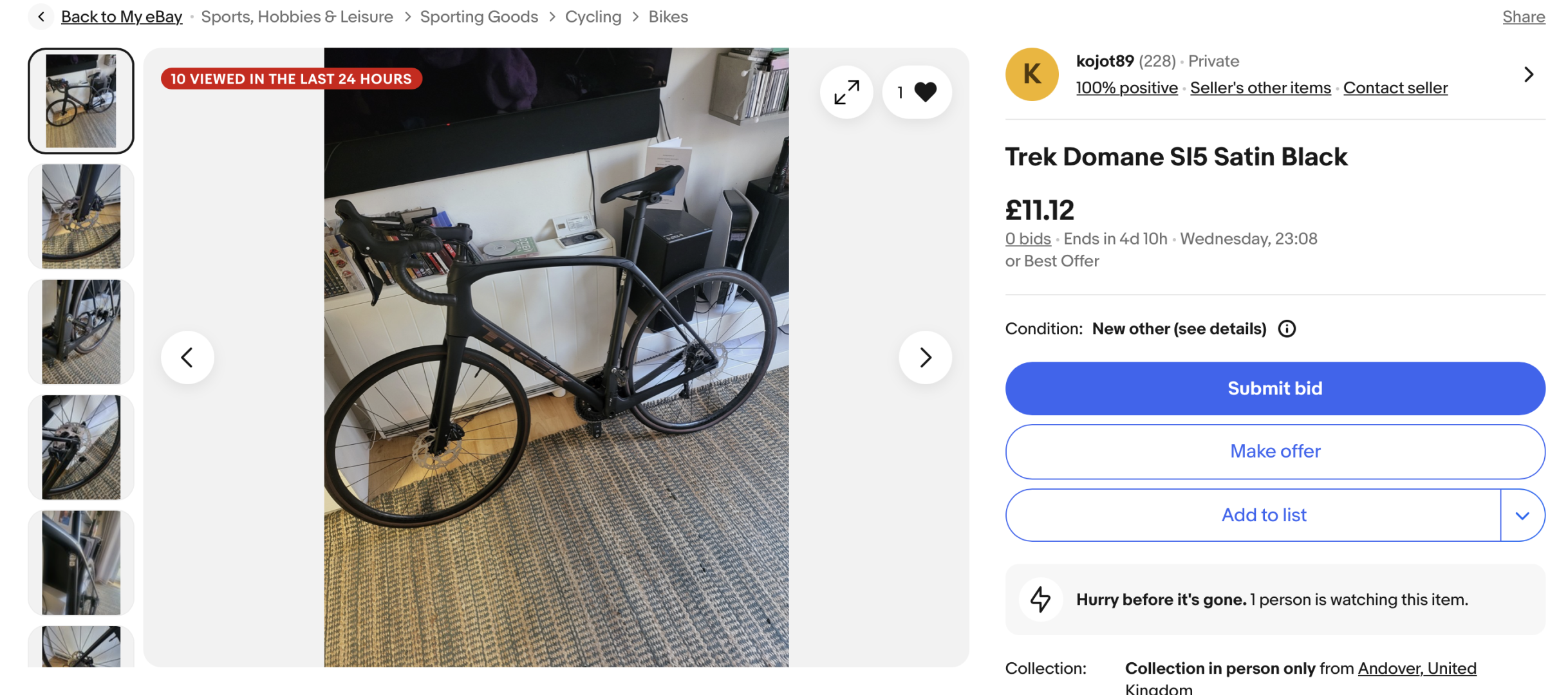The image size is (1568, 695).
Task: Open the Contact seller link
Action: 1395,88
